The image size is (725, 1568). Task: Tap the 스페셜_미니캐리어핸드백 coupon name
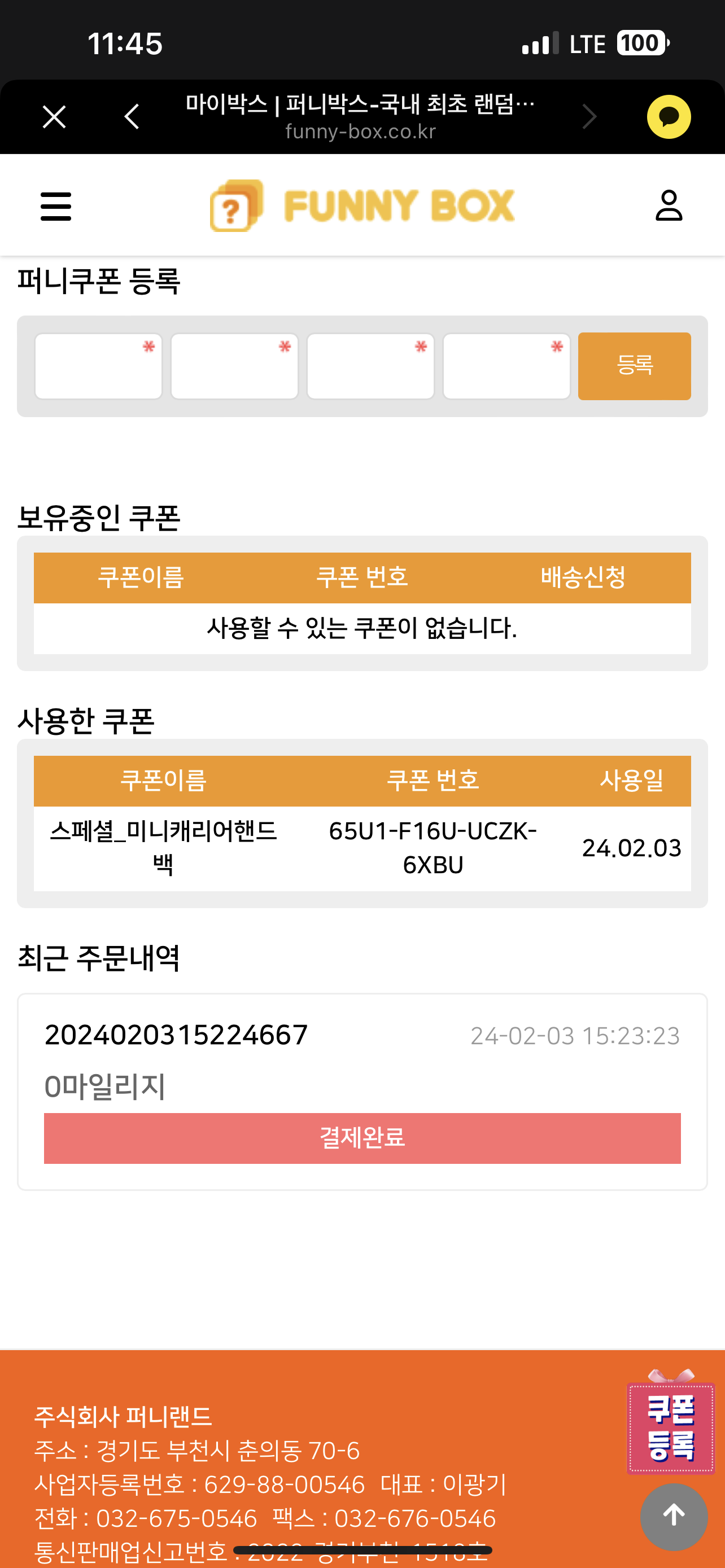point(163,848)
